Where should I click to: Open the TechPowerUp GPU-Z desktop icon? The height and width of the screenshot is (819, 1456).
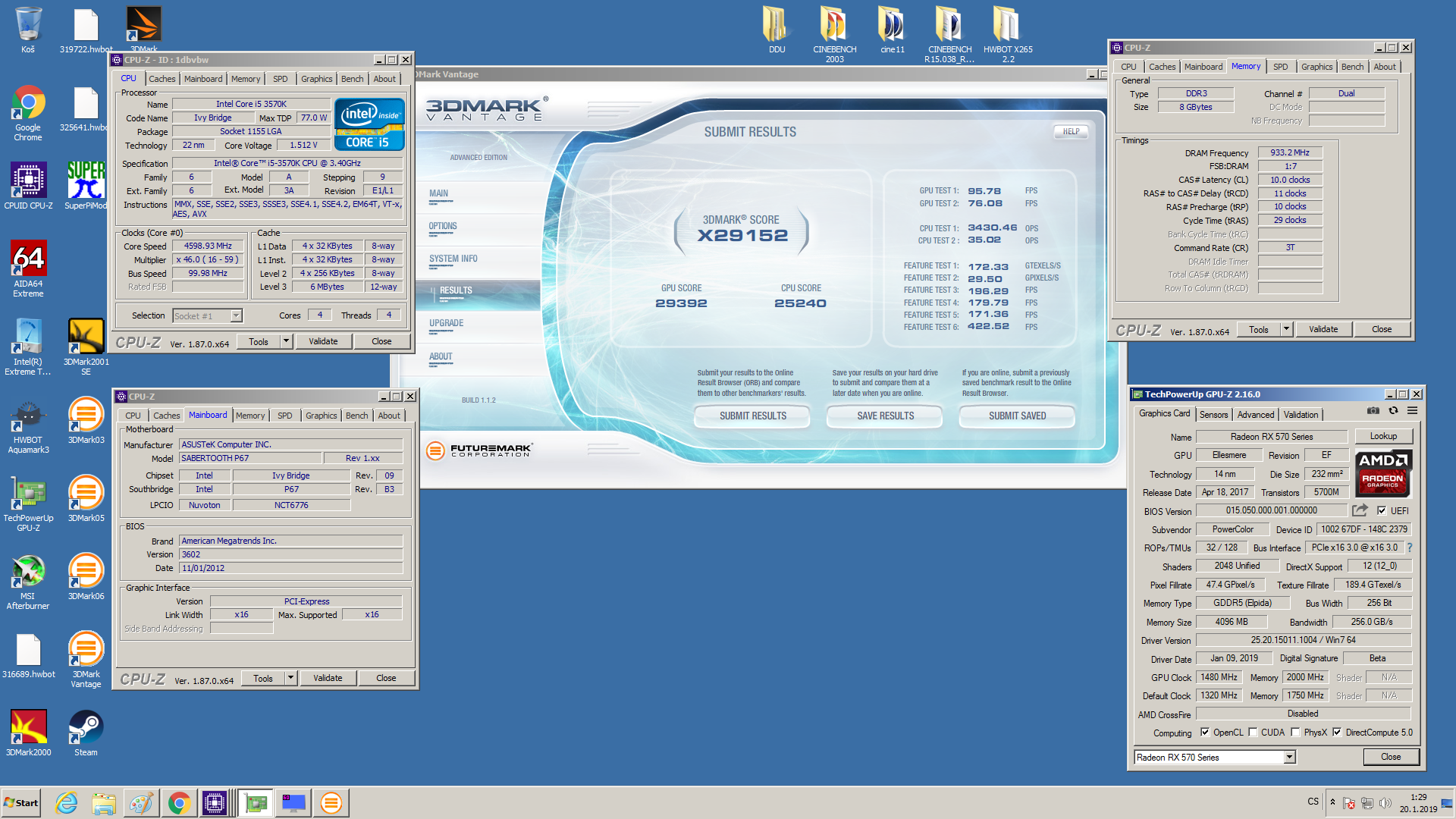[x=28, y=503]
